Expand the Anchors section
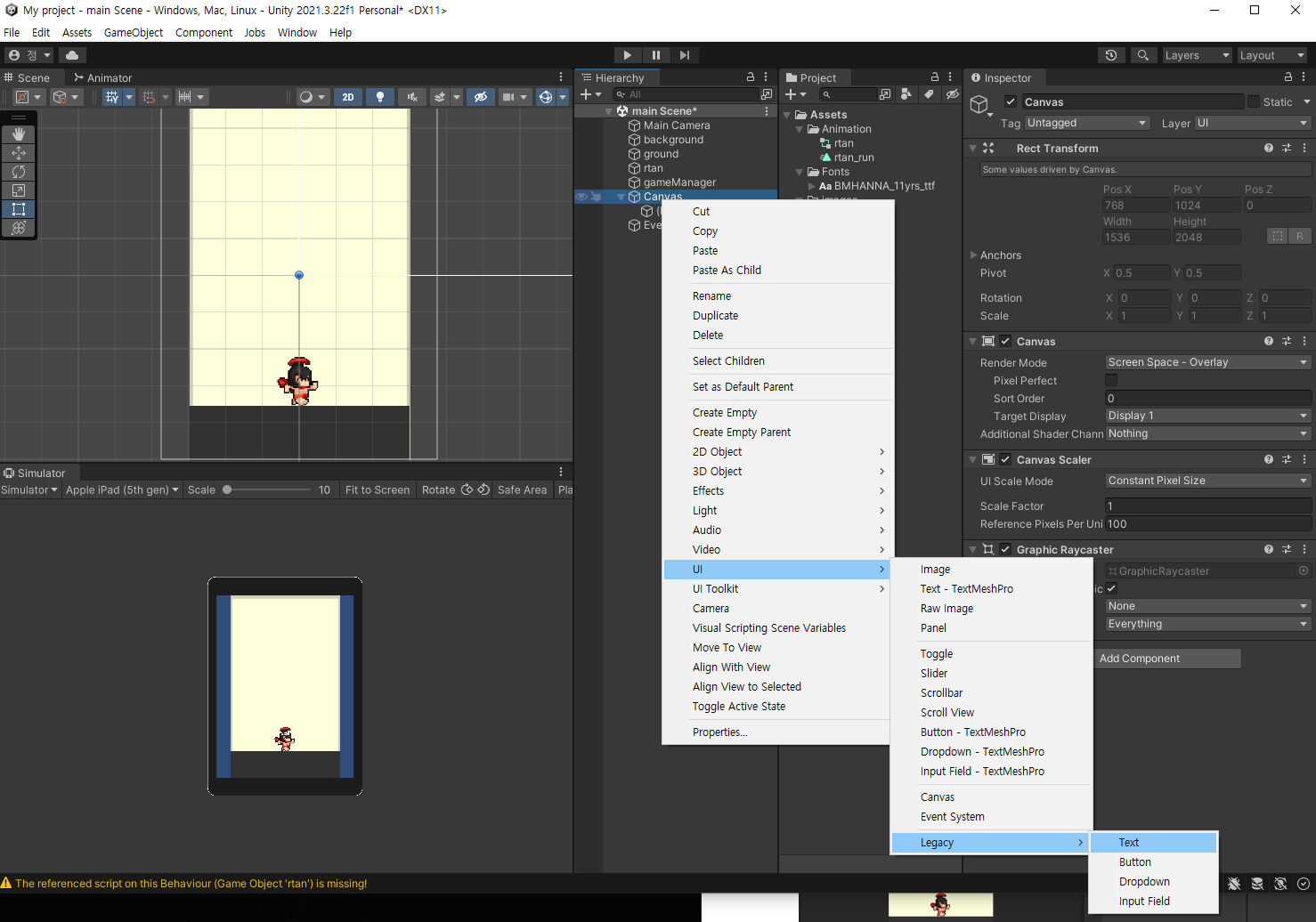 click(x=973, y=255)
